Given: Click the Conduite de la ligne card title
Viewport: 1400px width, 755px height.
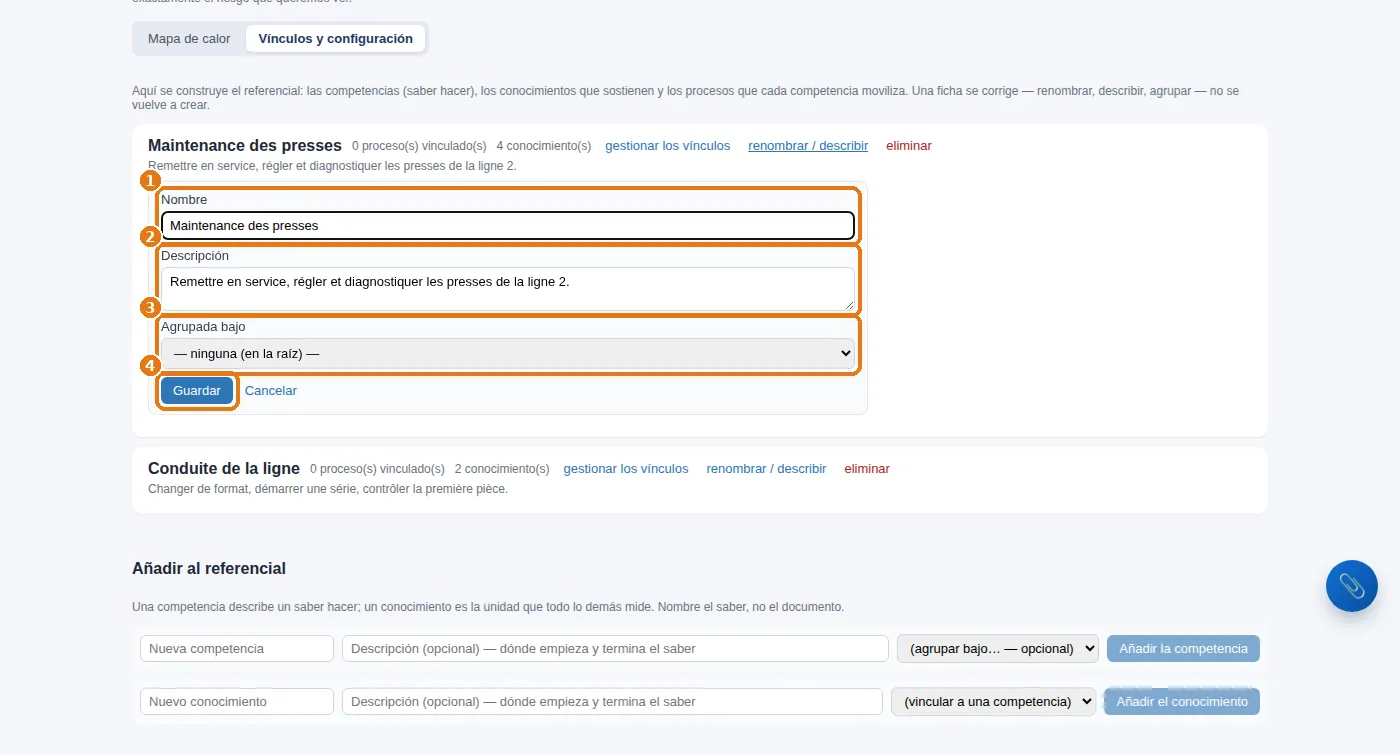Looking at the screenshot, I should (x=224, y=469).
